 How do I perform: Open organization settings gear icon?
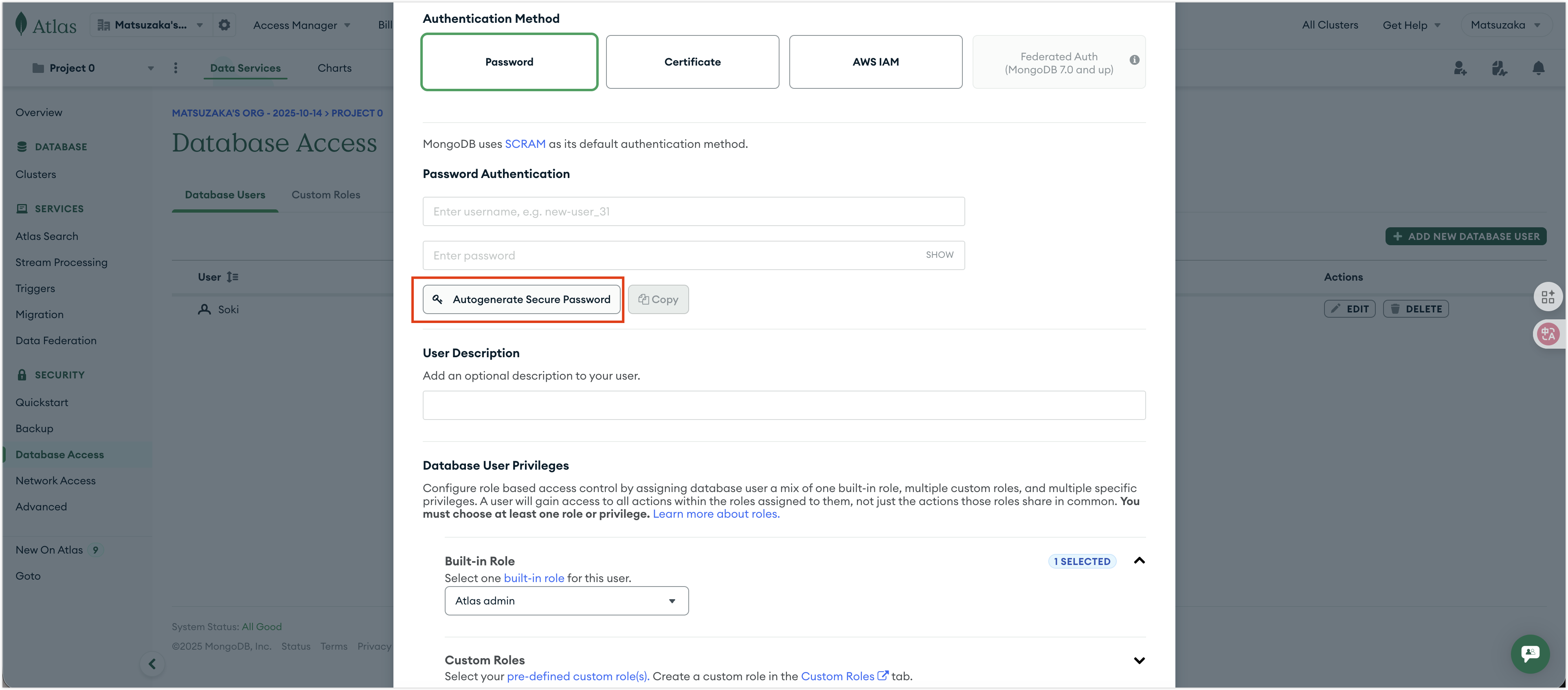coord(224,25)
